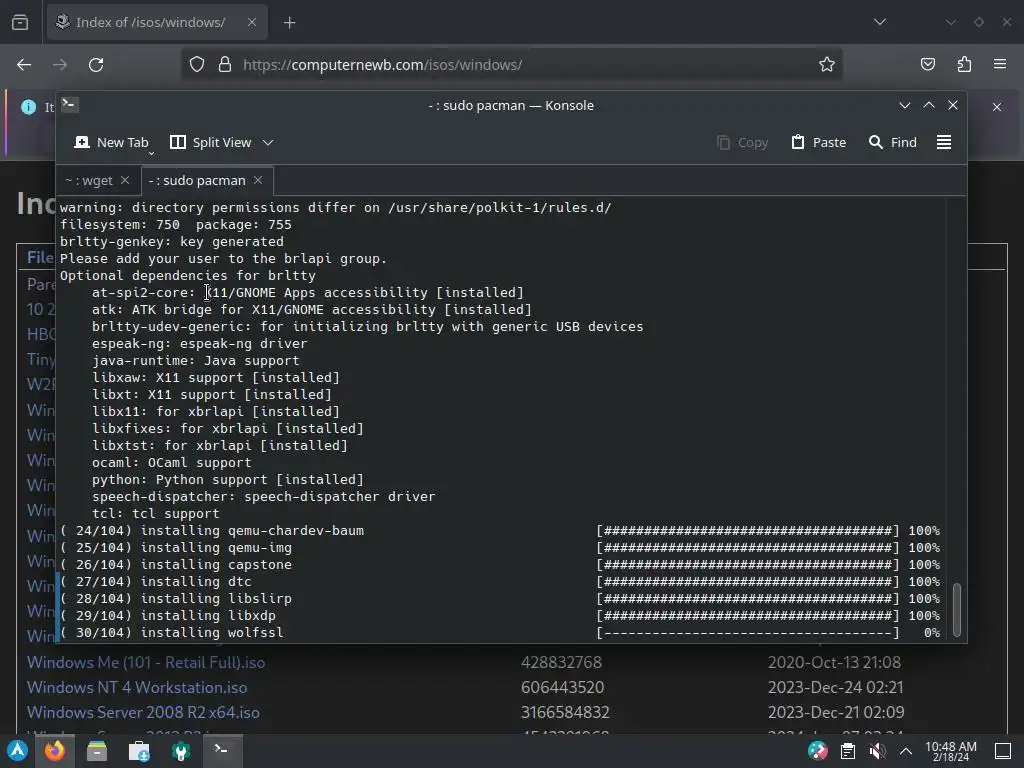Image resolution: width=1024 pixels, height=768 pixels.
Task: Open Windows NT 4 Workstation.iso link
Action: [x=136, y=688]
